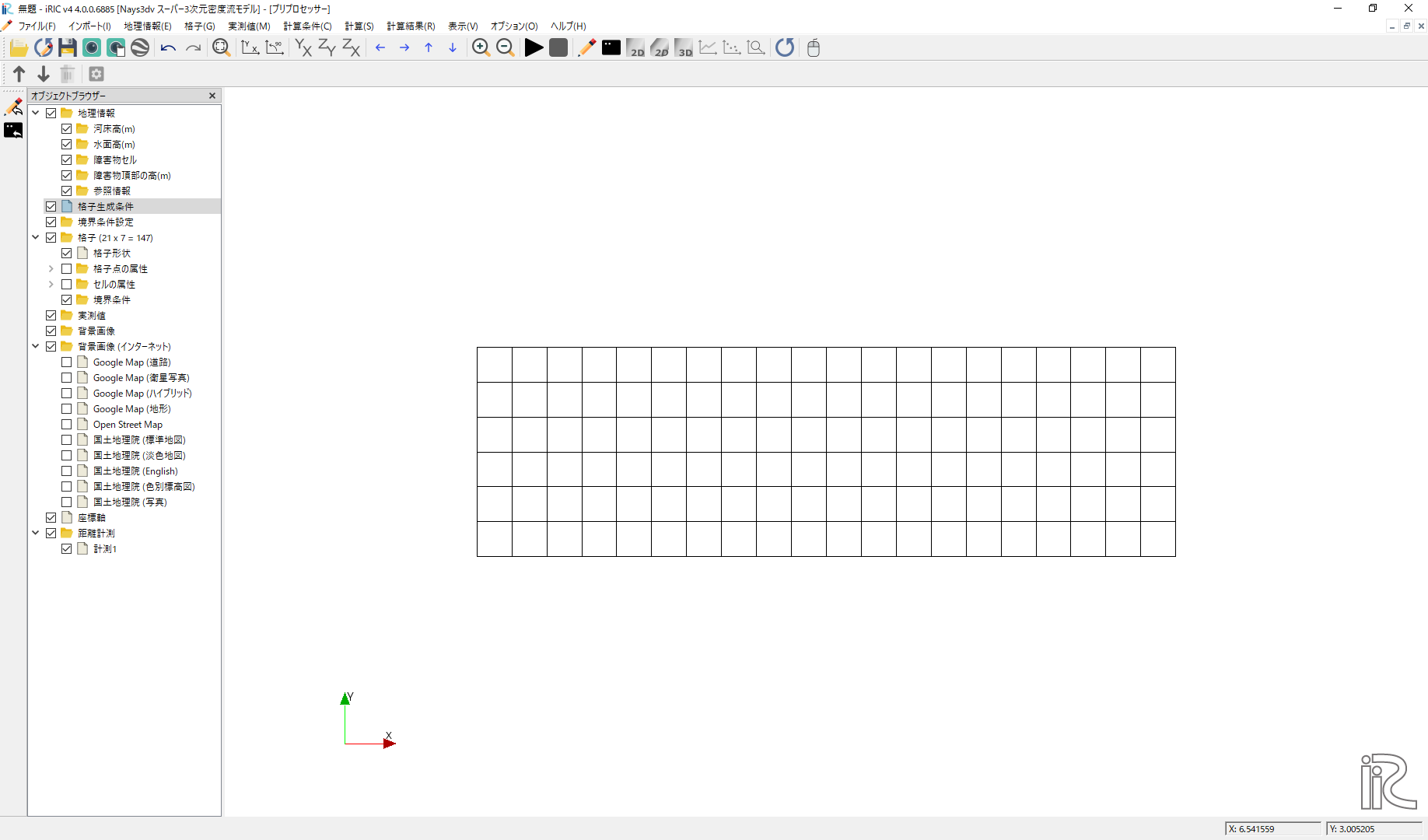Viewport: 1428px width, 840px height.
Task: Open the 計算条件(C) menu
Action: point(307,26)
